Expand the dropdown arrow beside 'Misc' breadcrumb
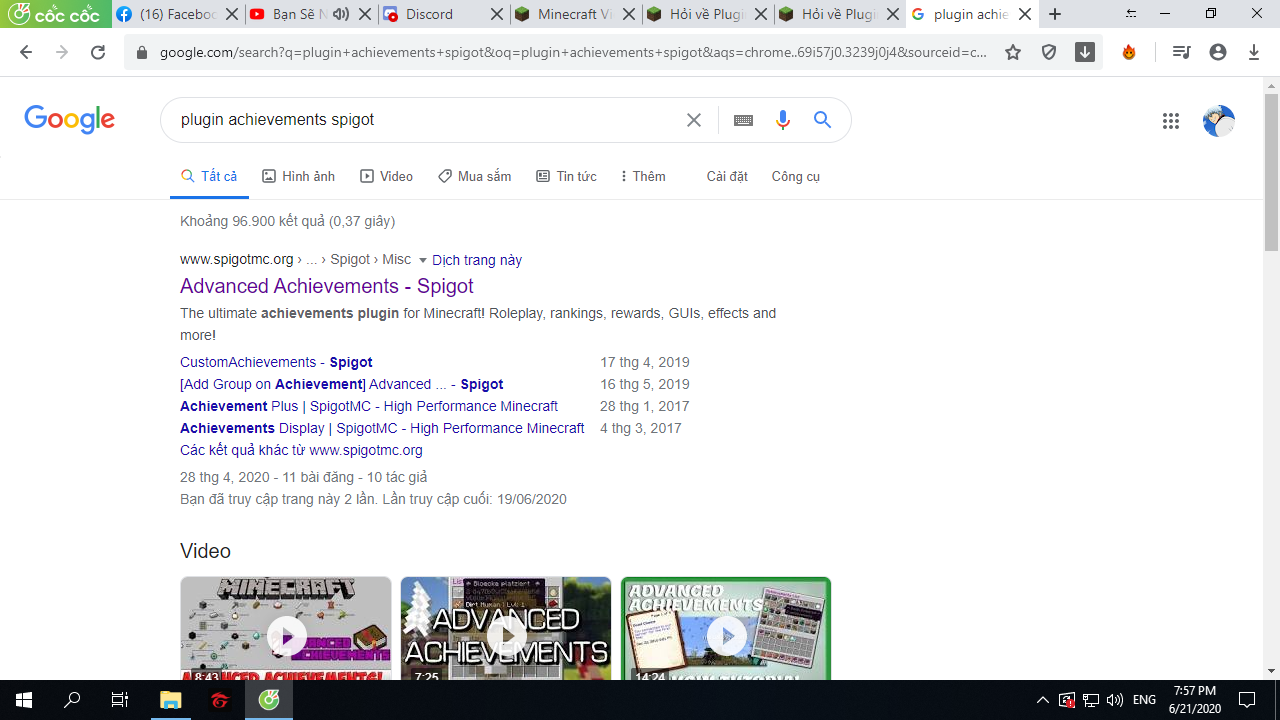 coord(423,260)
